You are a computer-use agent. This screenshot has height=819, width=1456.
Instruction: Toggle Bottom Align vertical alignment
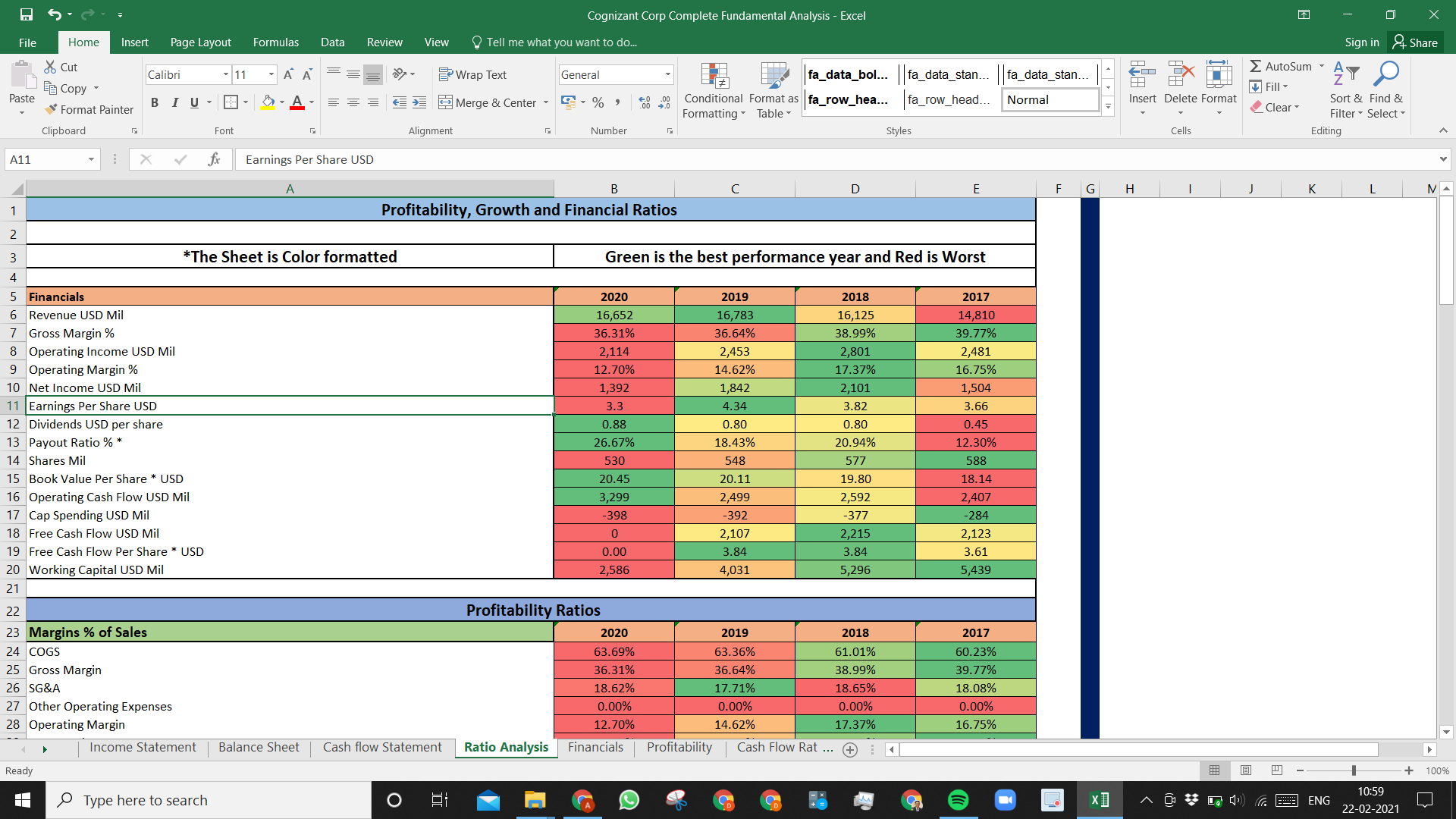coord(373,74)
